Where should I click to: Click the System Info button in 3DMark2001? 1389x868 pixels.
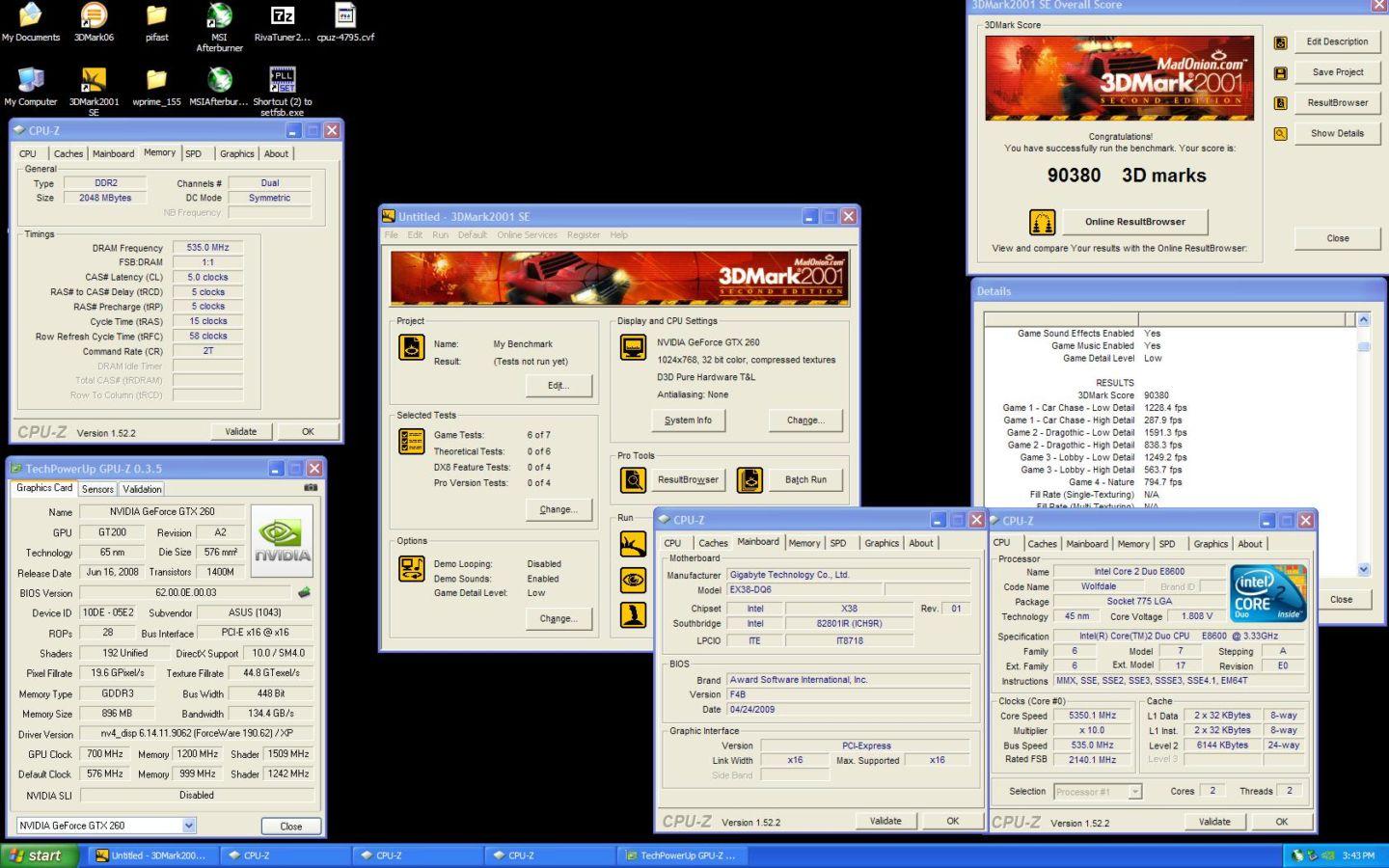coord(688,420)
